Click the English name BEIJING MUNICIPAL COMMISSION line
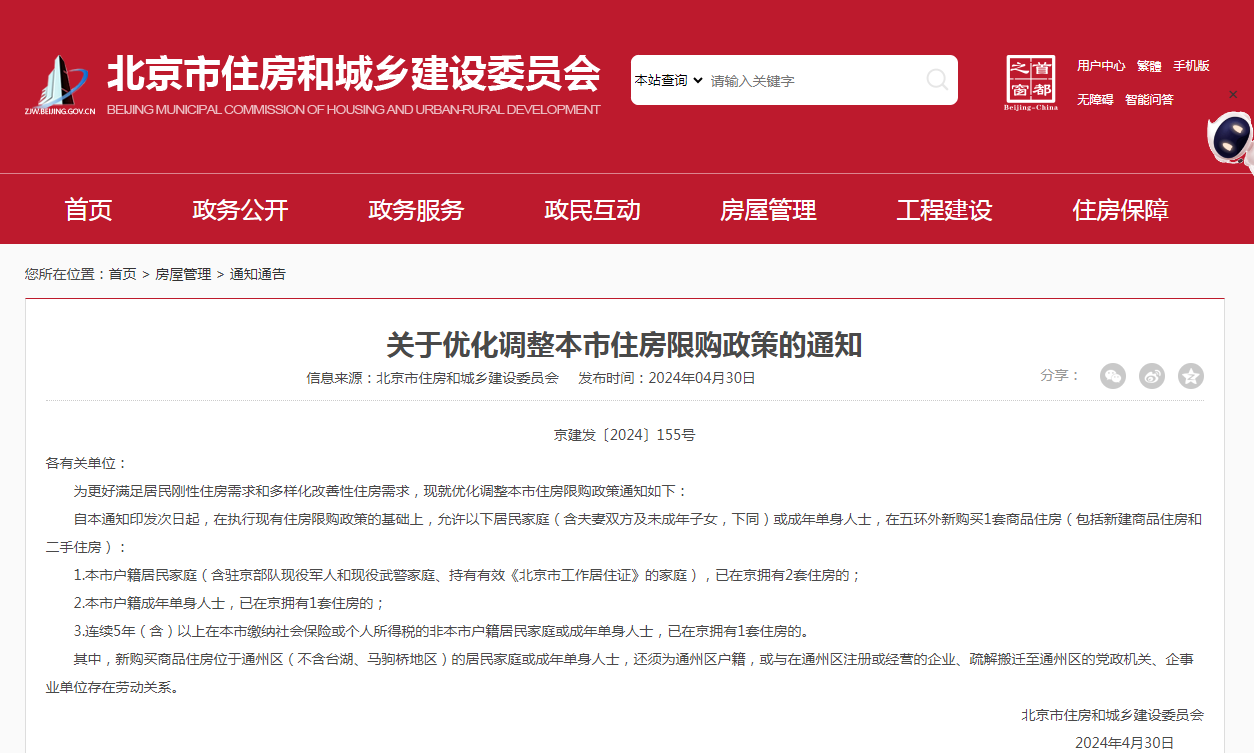The width and height of the screenshot is (1254, 753). coord(354,110)
